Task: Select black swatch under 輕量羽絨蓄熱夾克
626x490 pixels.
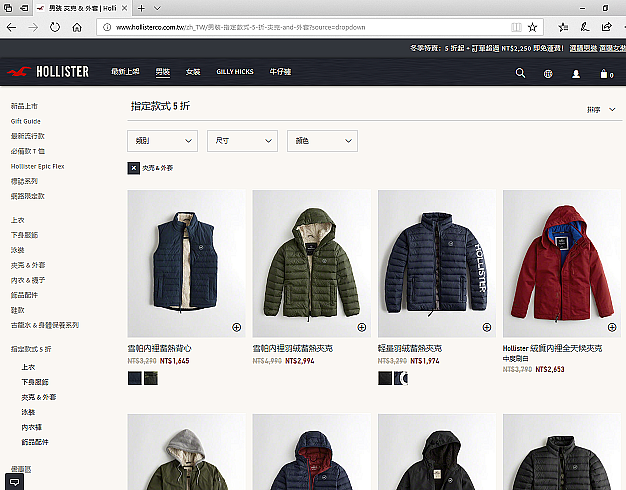Action: pos(385,378)
